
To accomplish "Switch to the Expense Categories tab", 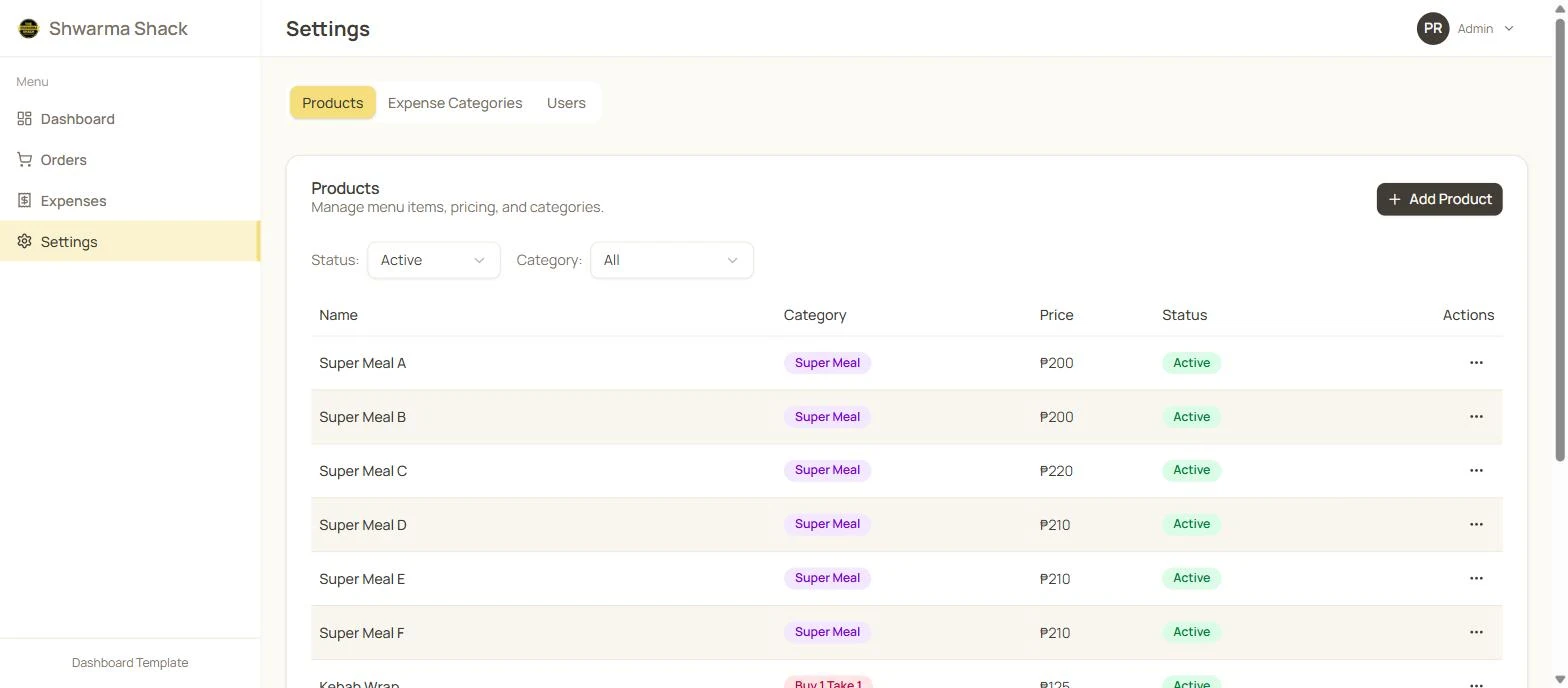I will pos(455,103).
